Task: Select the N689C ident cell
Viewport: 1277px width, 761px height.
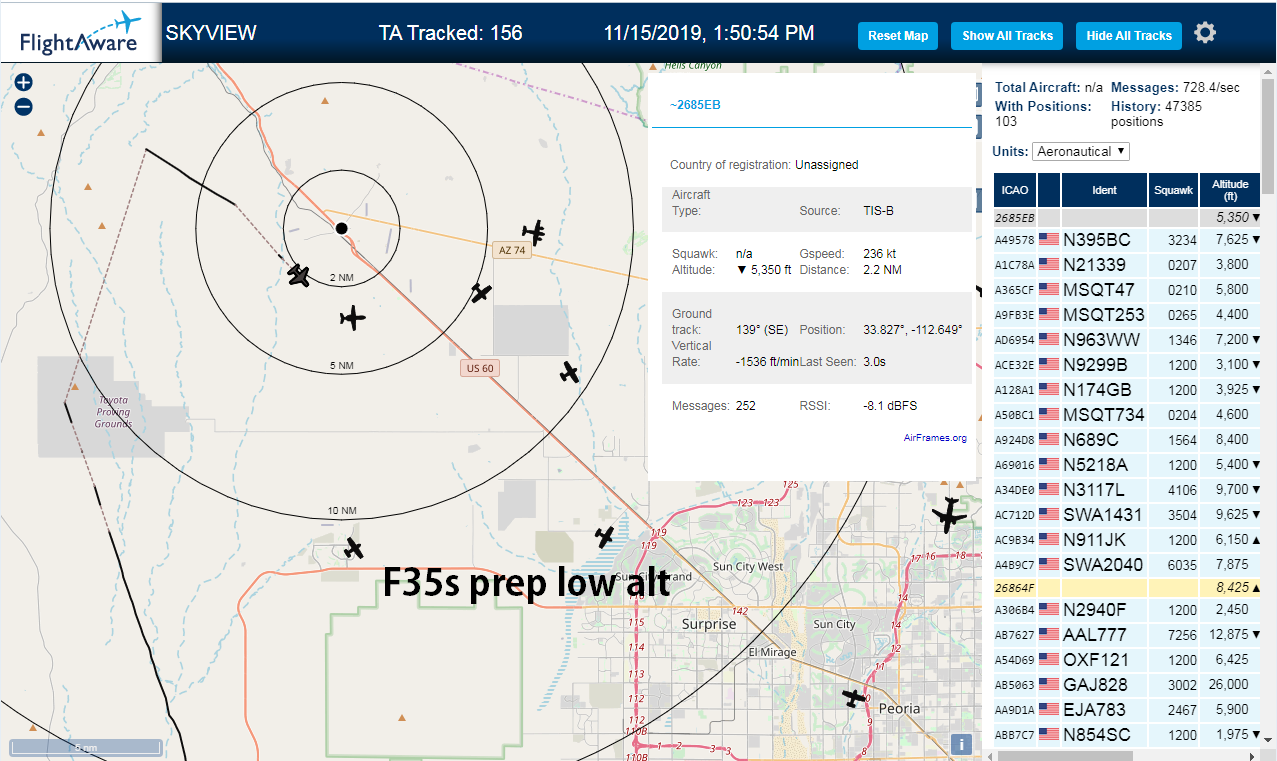Action: coord(1104,439)
